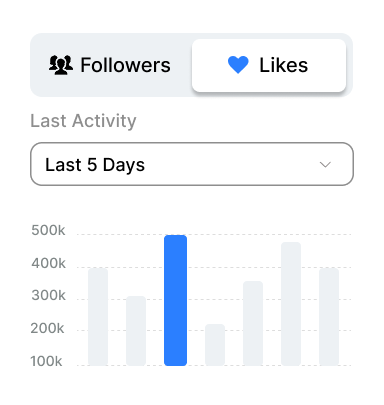This screenshot has width=384, height=405.
Task: Click the second gray bar near 300k
Action: pyautogui.click(x=136, y=331)
